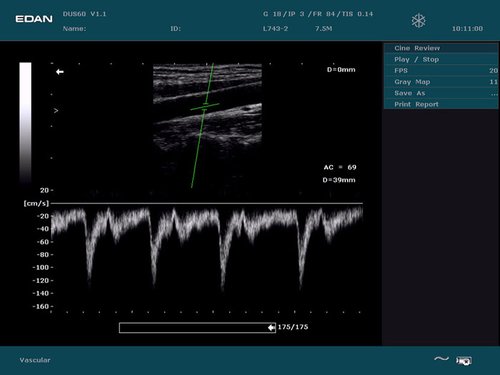The width and height of the screenshot is (500, 375).
Task: Click the white left arrow near image top
Action: (x=60, y=72)
